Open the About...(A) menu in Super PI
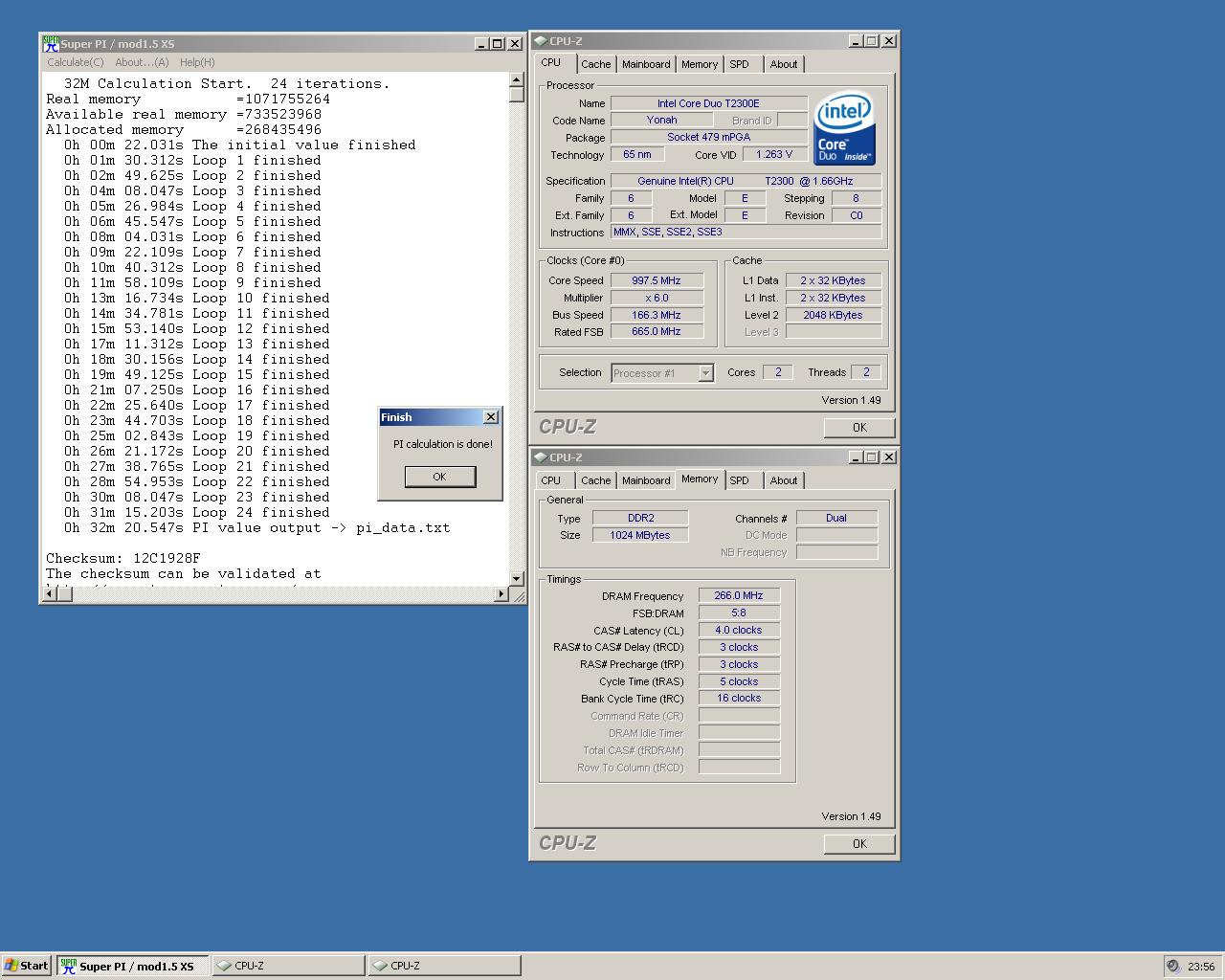1225x980 pixels. coord(142,62)
